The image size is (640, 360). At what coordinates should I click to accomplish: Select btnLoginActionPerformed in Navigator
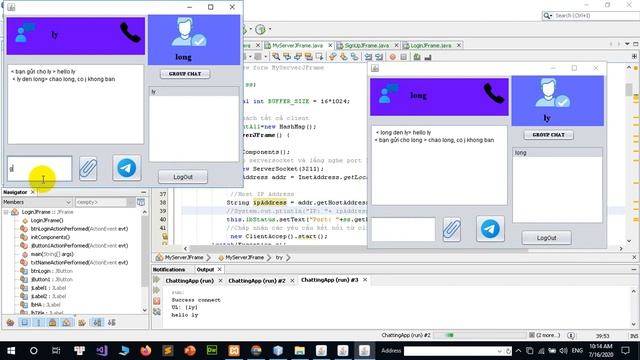point(79,229)
